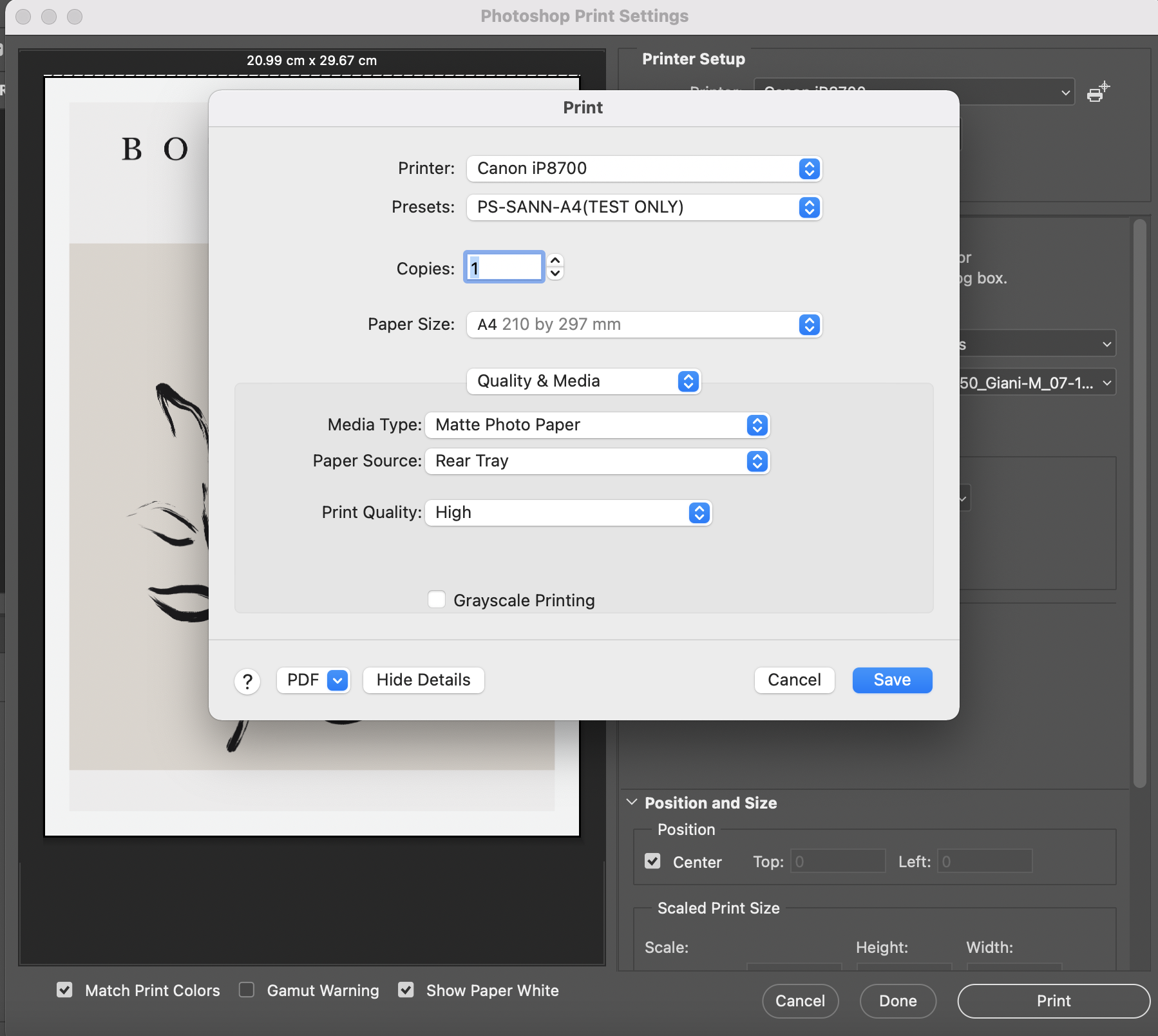The height and width of the screenshot is (1036, 1158).
Task: Toggle the Match Print Colors checkbox
Action: 64,990
